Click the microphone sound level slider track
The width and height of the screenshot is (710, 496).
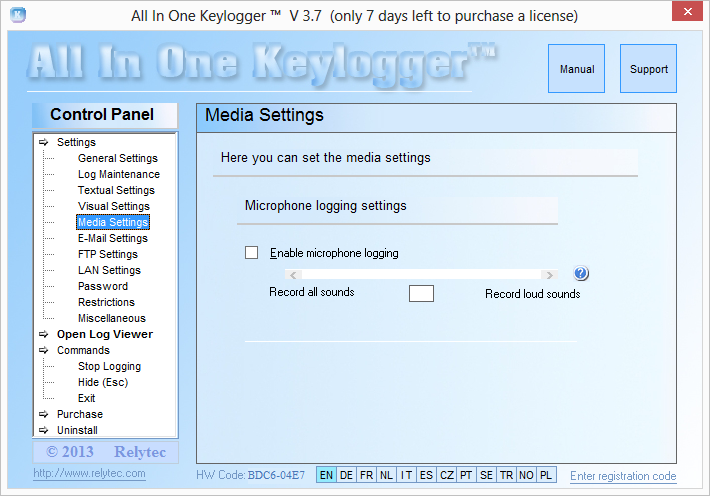pyautogui.click(x=420, y=275)
